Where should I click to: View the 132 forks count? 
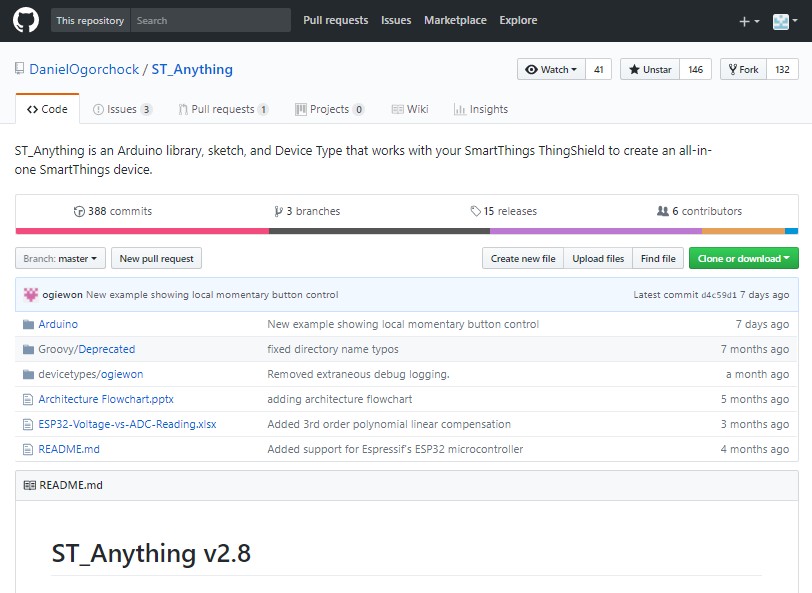[x=782, y=69]
